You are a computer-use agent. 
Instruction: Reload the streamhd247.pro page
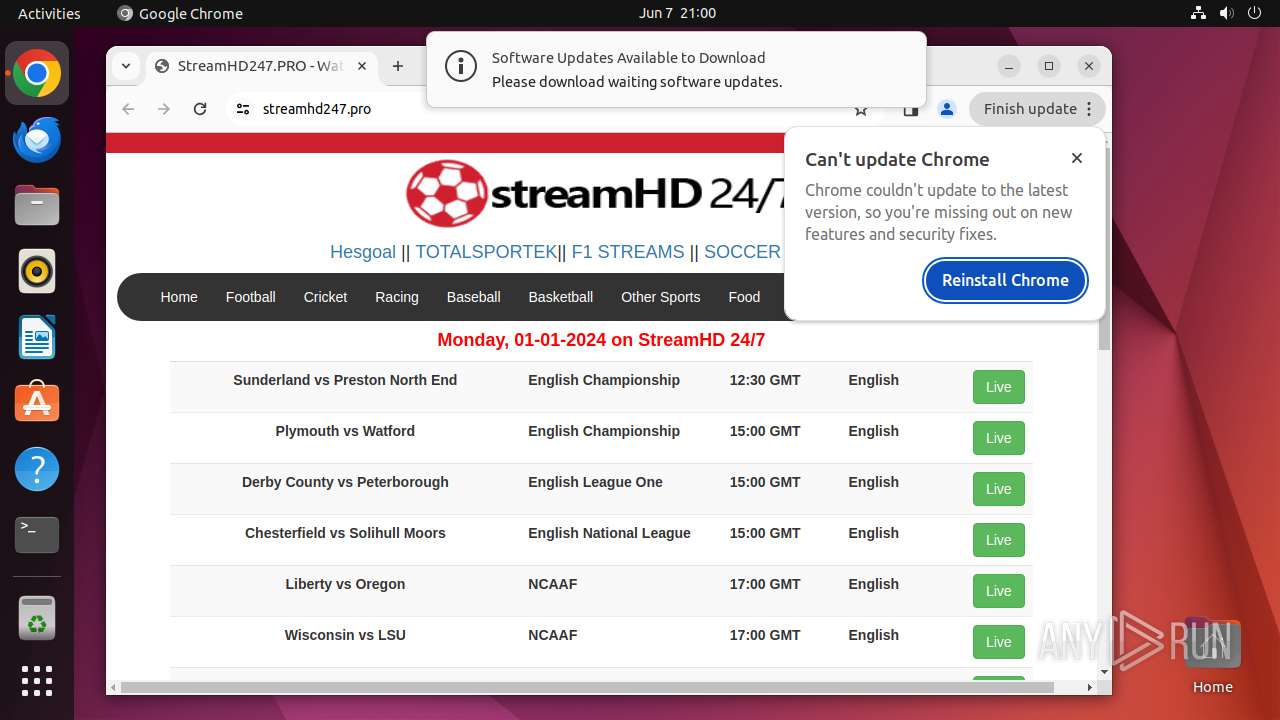(x=200, y=109)
